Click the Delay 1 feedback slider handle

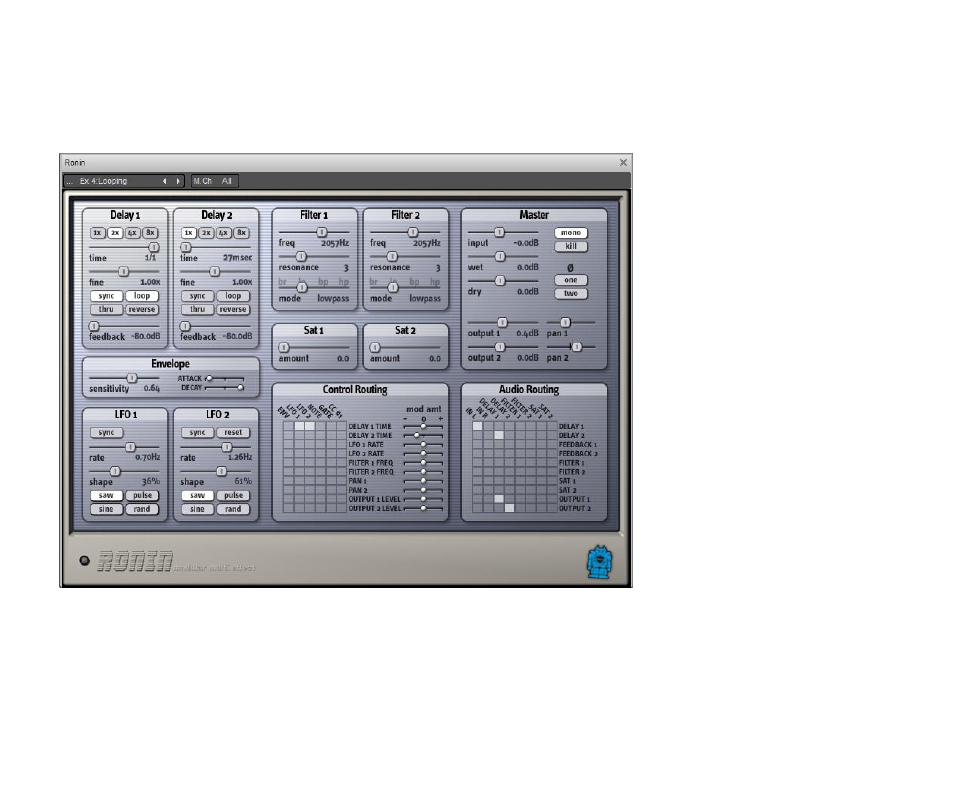tap(94, 326)
